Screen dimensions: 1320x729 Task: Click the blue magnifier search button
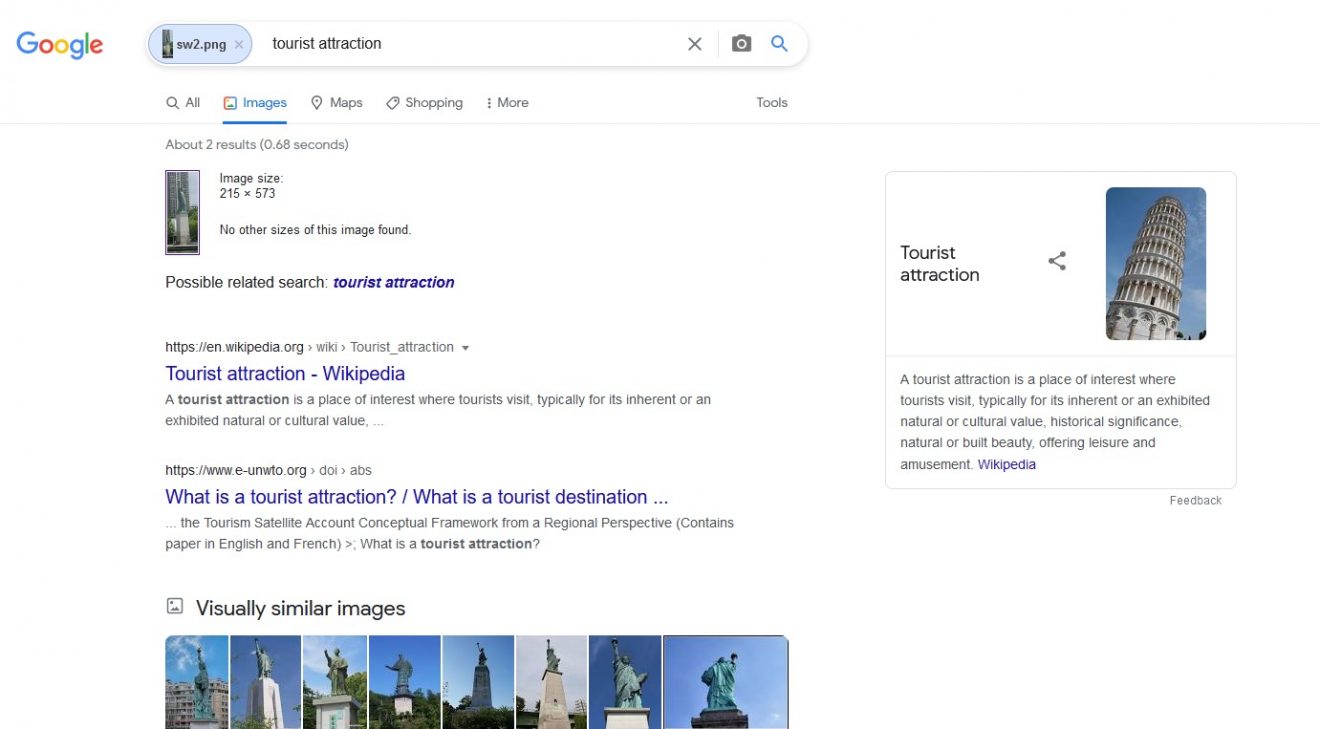tap(780, 44)
